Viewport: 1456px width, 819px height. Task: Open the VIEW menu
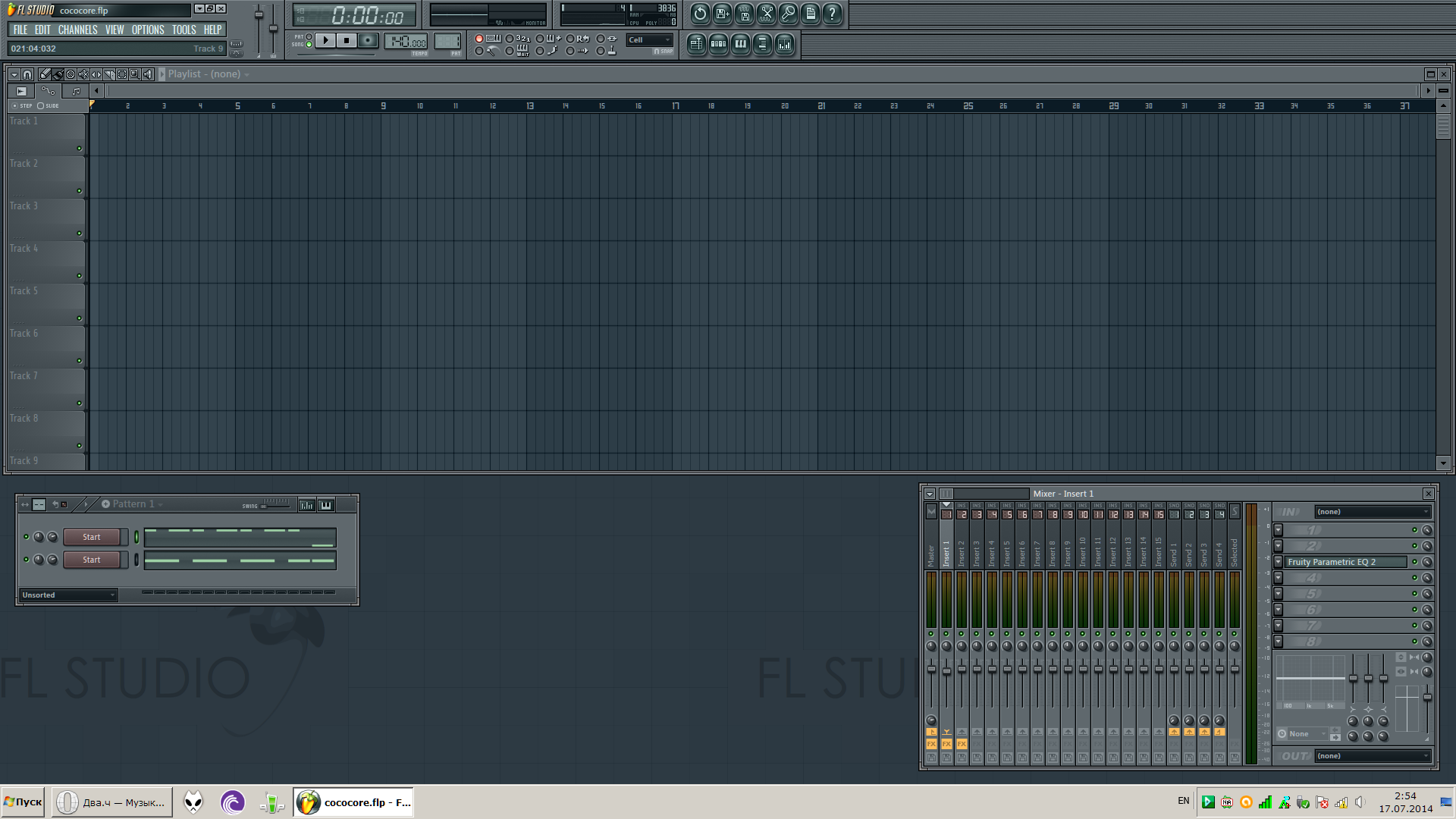click(x=115, y=30)
